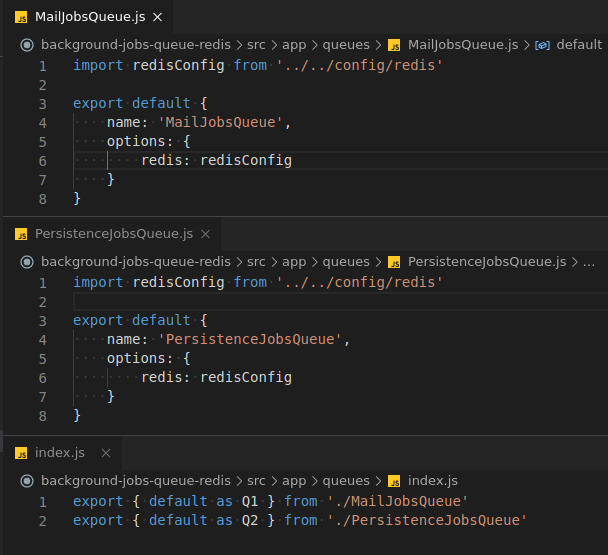Click Q1 alias in index.js
Image resolution: width=608 pixels, height=555 pixels.
point(250,501)
